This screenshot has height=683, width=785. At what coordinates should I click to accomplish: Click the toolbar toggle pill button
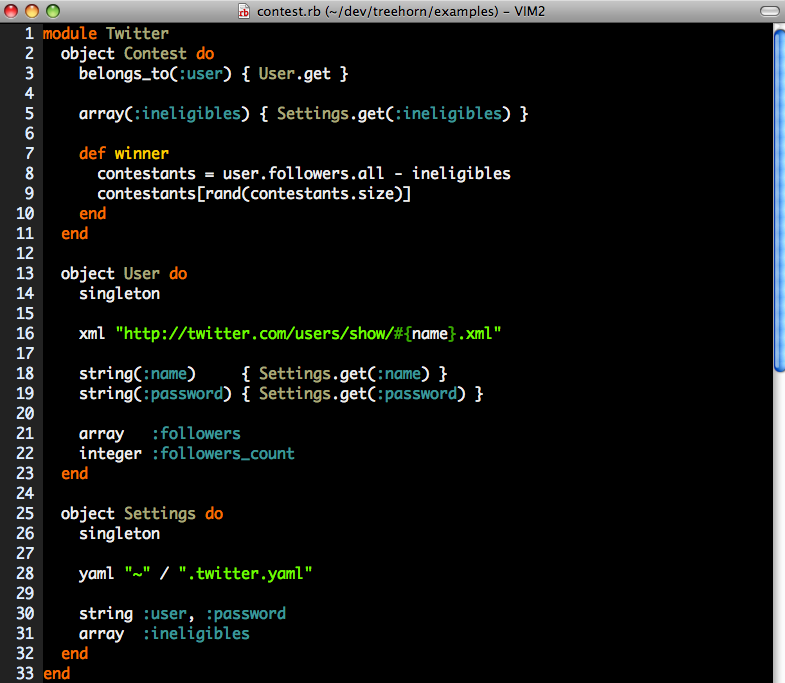pos(769,11)
